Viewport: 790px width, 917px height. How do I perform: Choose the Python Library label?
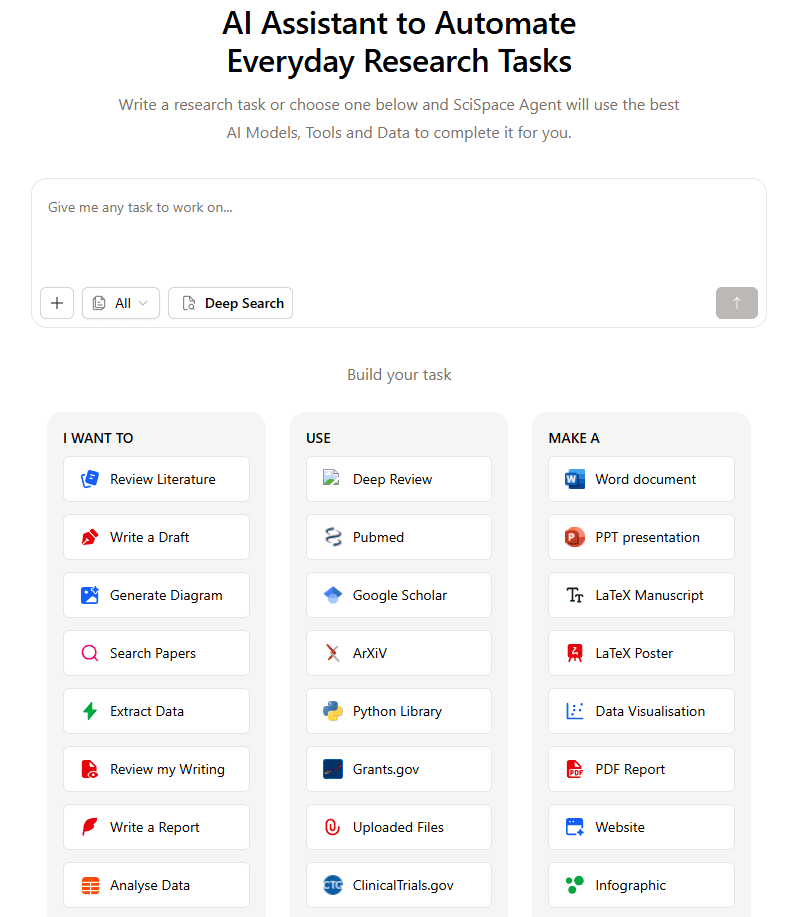tap(397, 711)
